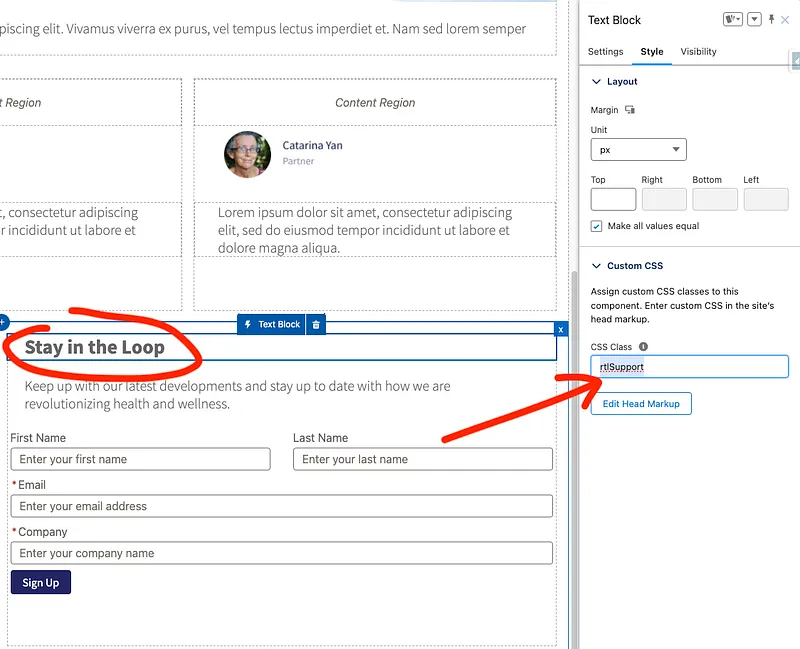
Task: Click the First Name input field
Action: (140, 459)
